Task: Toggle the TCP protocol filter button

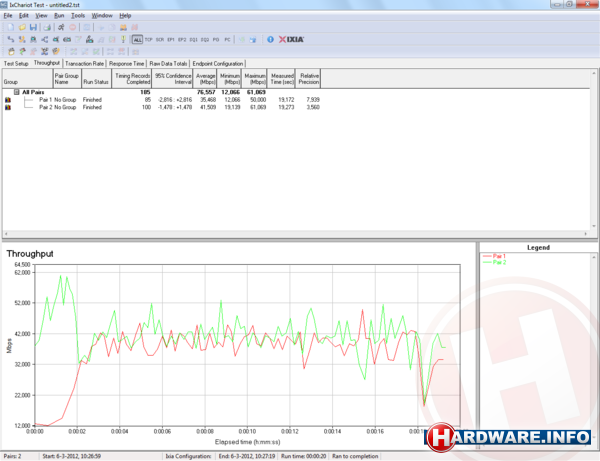Action: tap(149, 39)
